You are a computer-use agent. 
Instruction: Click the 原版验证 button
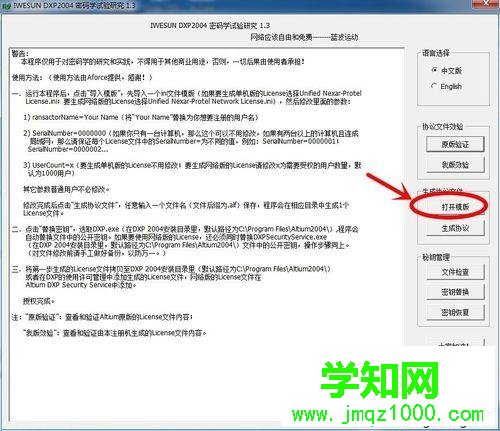(x=455, y=144)
